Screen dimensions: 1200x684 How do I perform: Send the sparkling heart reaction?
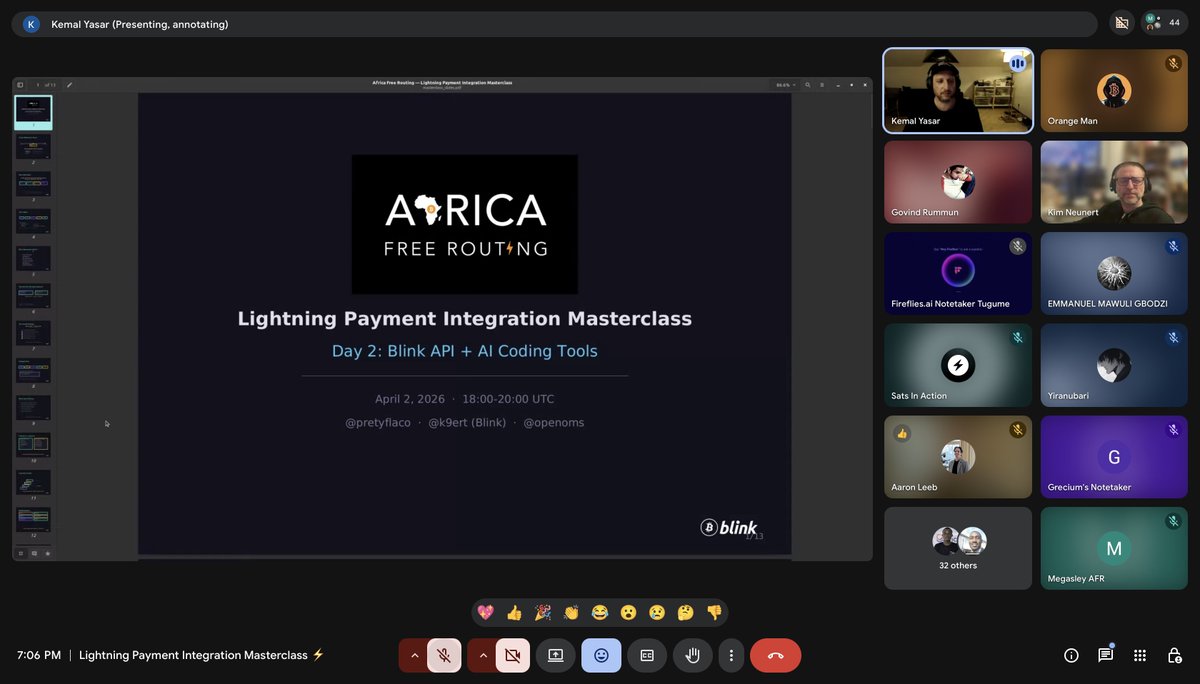click(486, 612)
